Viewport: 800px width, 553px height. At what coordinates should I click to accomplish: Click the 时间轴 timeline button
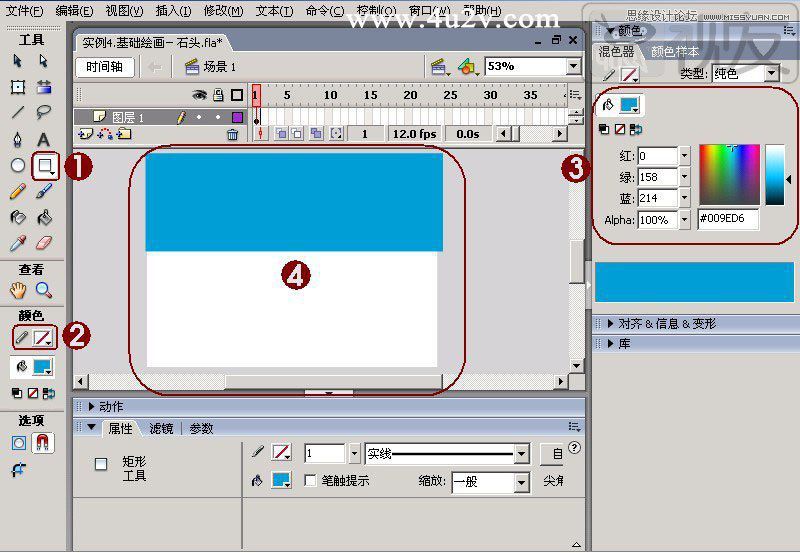[103, 67]
